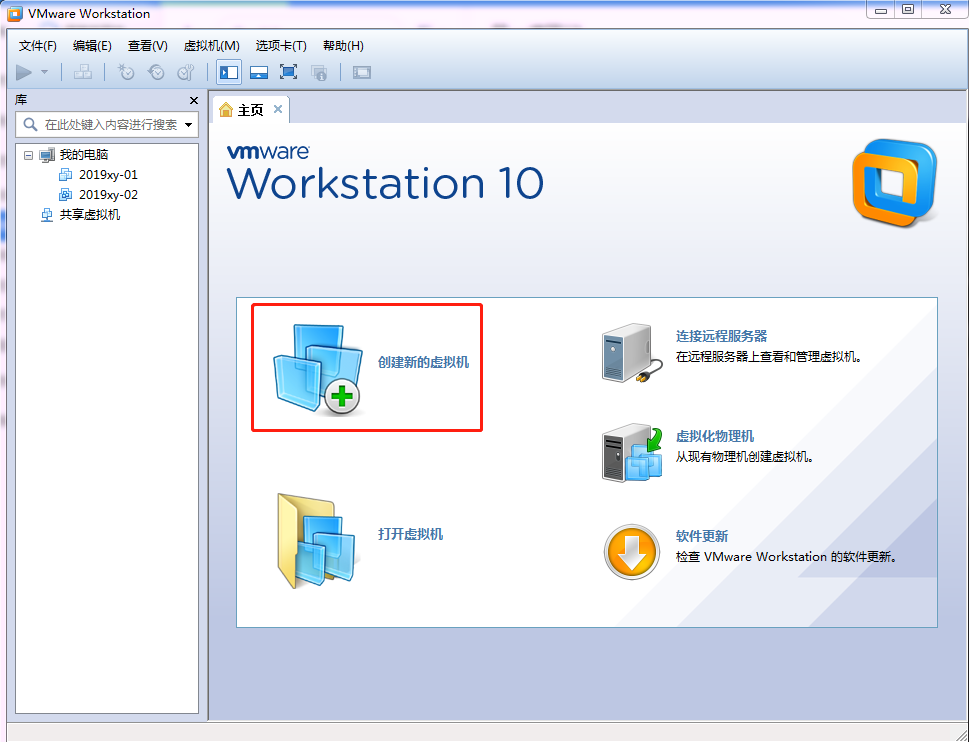The width and height of the screenshot is (969, 742).
Task: Click the remote server tower icon
Action: [x=632, y=353]
